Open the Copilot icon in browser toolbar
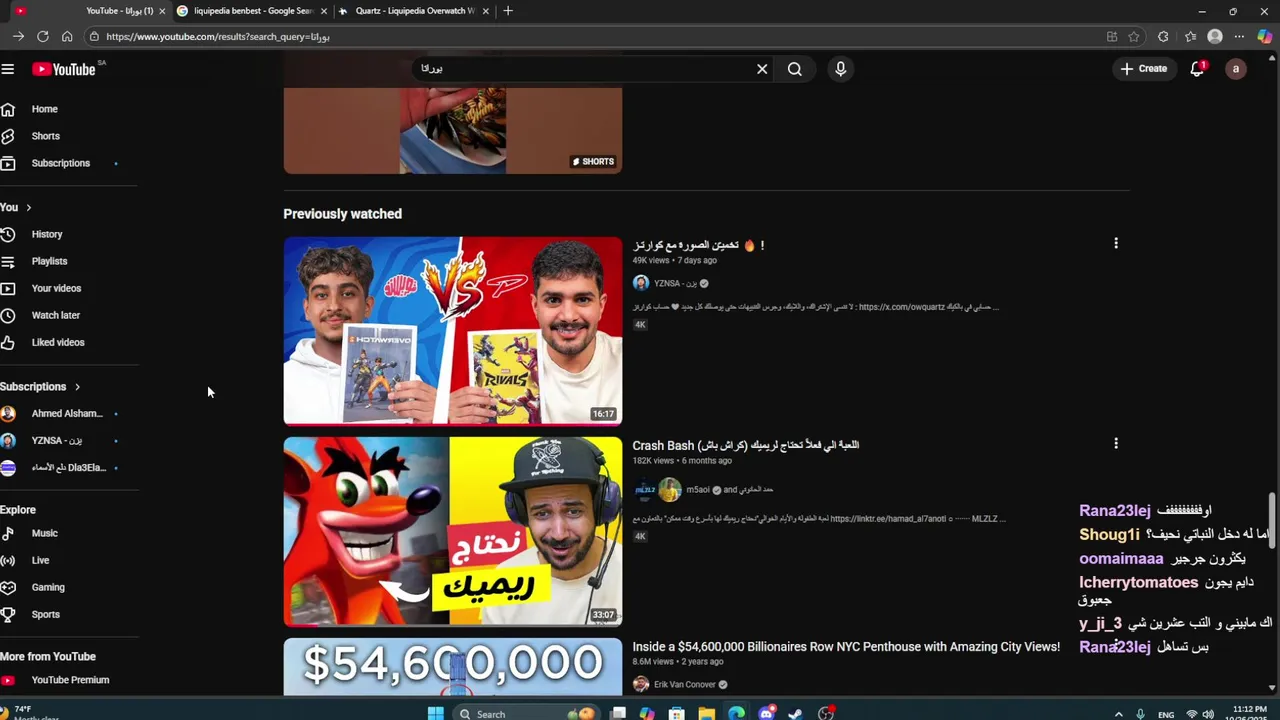Image resolution: width=1280 pixels, height=720 pixels. tap(1264, 37)
